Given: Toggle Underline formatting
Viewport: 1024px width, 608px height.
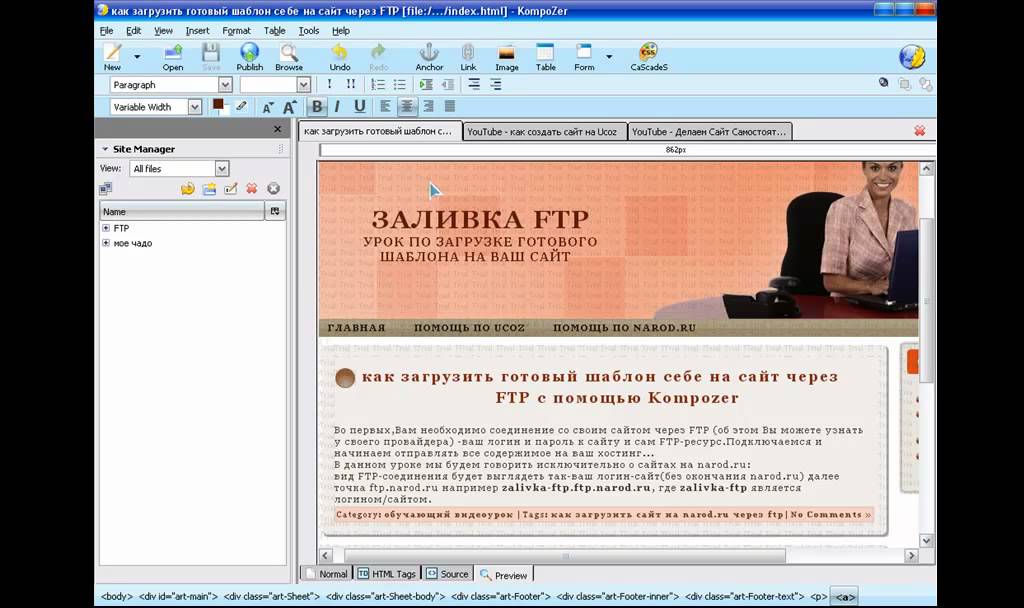Looking at the screenshot, I should (x=359, y=106).
